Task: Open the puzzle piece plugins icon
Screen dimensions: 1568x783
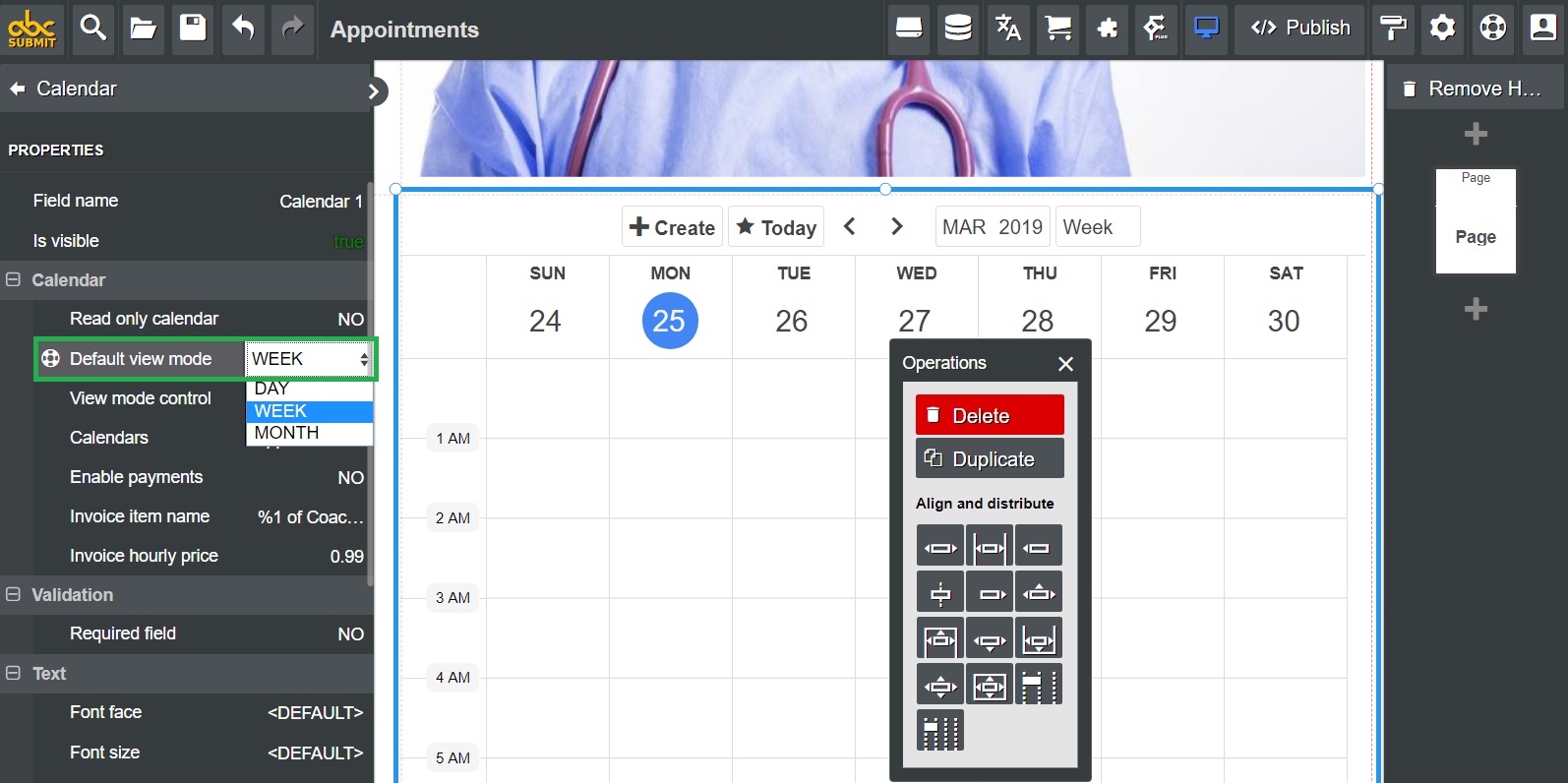Action: click(1107, 29)
